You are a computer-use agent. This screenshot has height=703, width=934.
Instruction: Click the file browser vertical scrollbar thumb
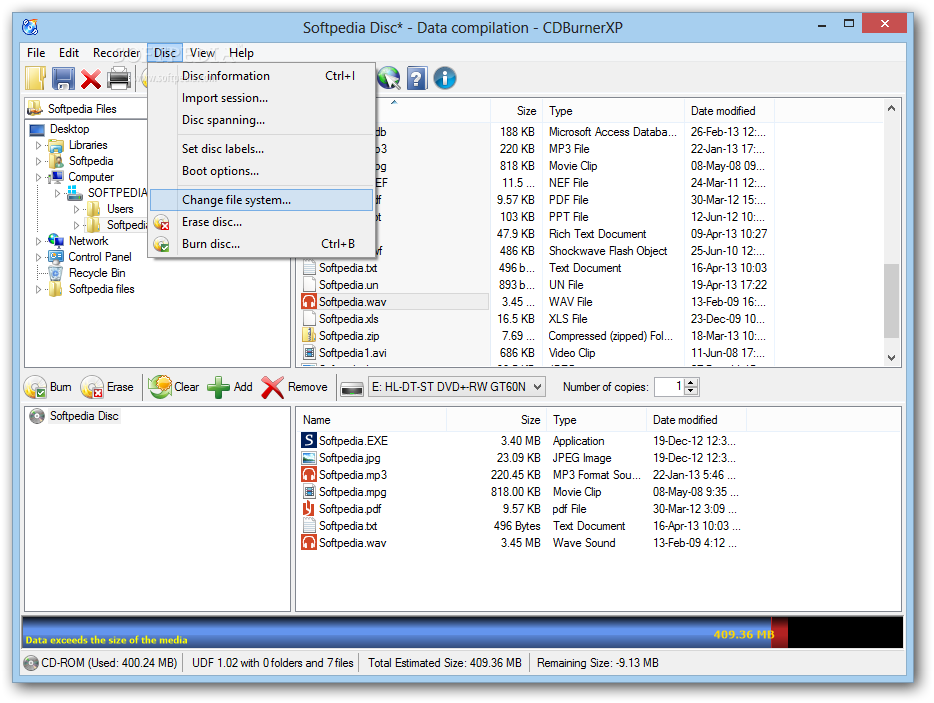point(891,301)
